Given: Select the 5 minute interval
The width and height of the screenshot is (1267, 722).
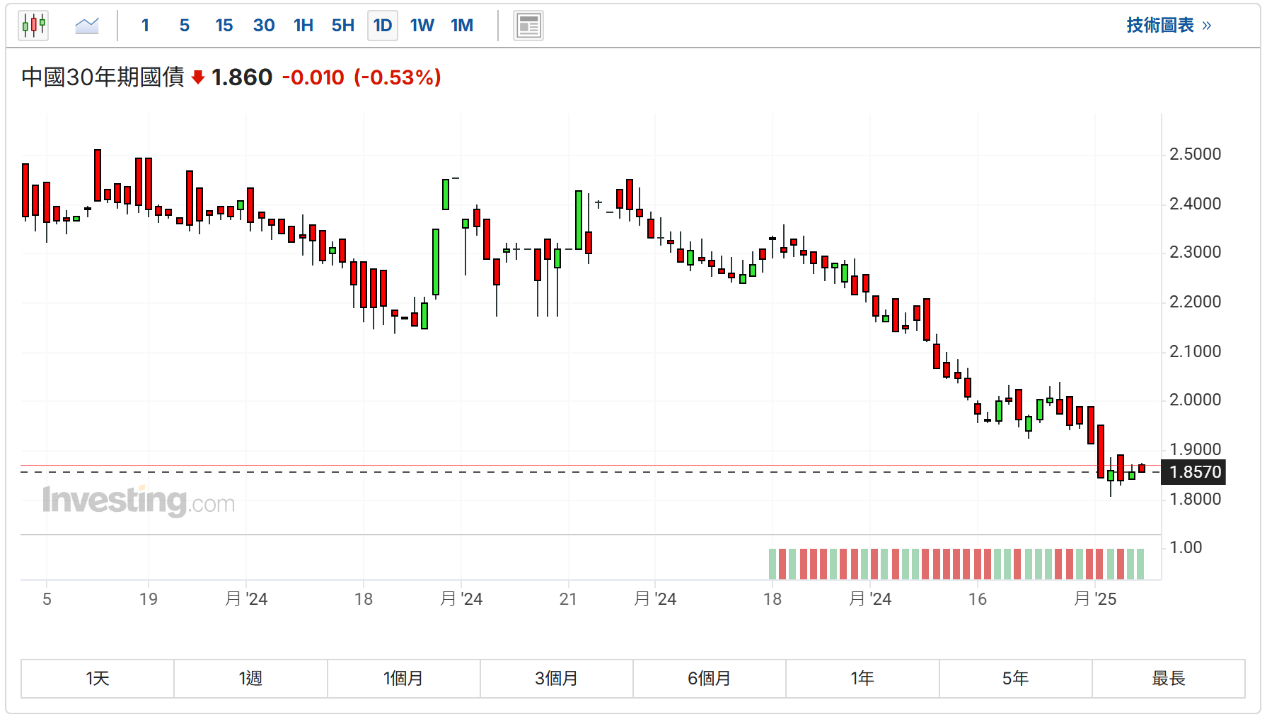Looking at the screenshot, I should click(184, 25).
